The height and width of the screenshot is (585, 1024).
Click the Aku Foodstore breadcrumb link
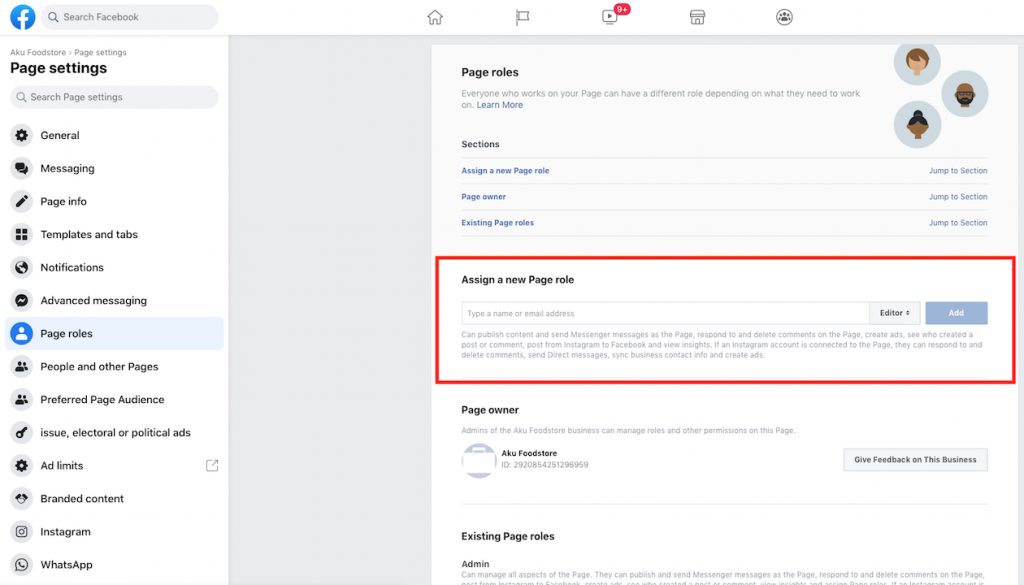(x=38, y=52)
